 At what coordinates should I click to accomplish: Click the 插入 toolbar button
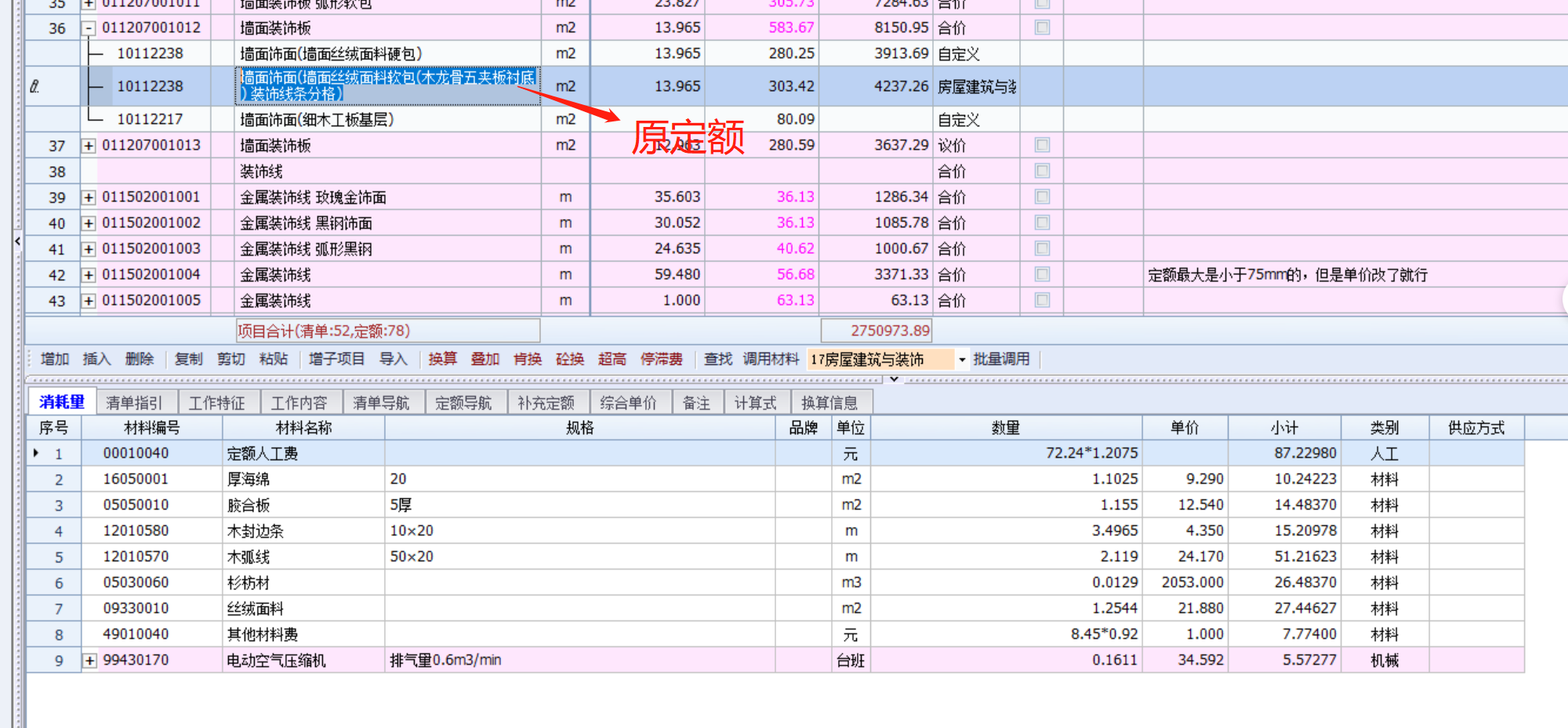coord(96,359)
